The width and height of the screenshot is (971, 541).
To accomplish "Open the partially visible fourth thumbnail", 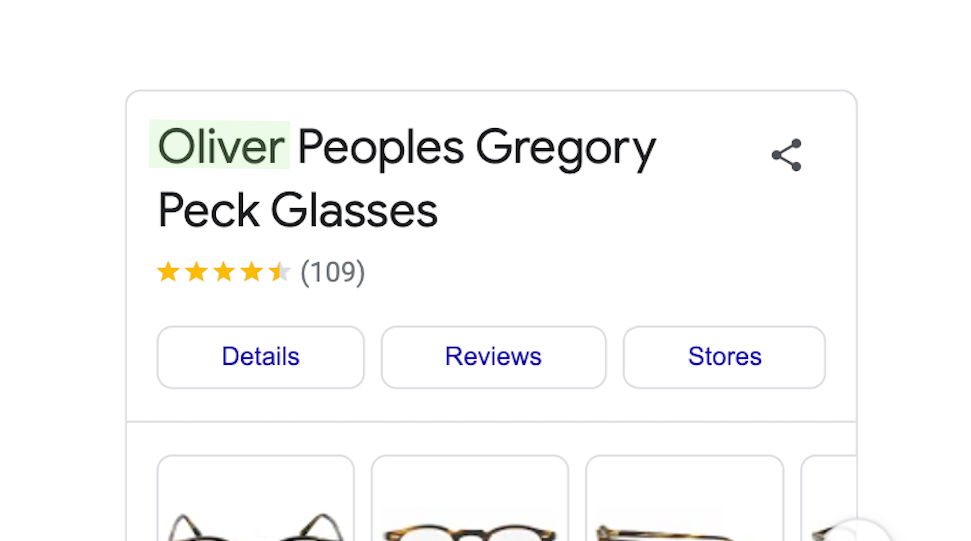I will [829, 498].
